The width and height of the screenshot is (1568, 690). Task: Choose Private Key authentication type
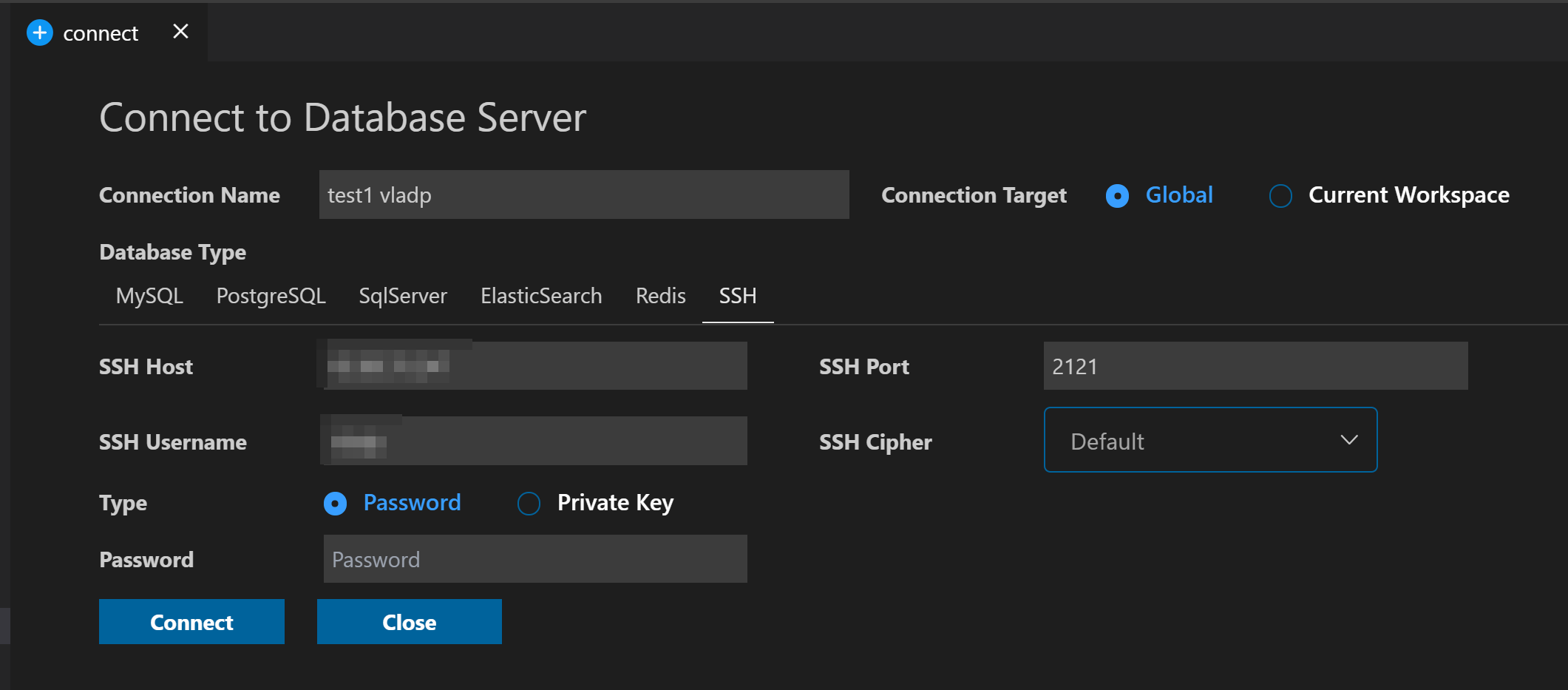529,503
